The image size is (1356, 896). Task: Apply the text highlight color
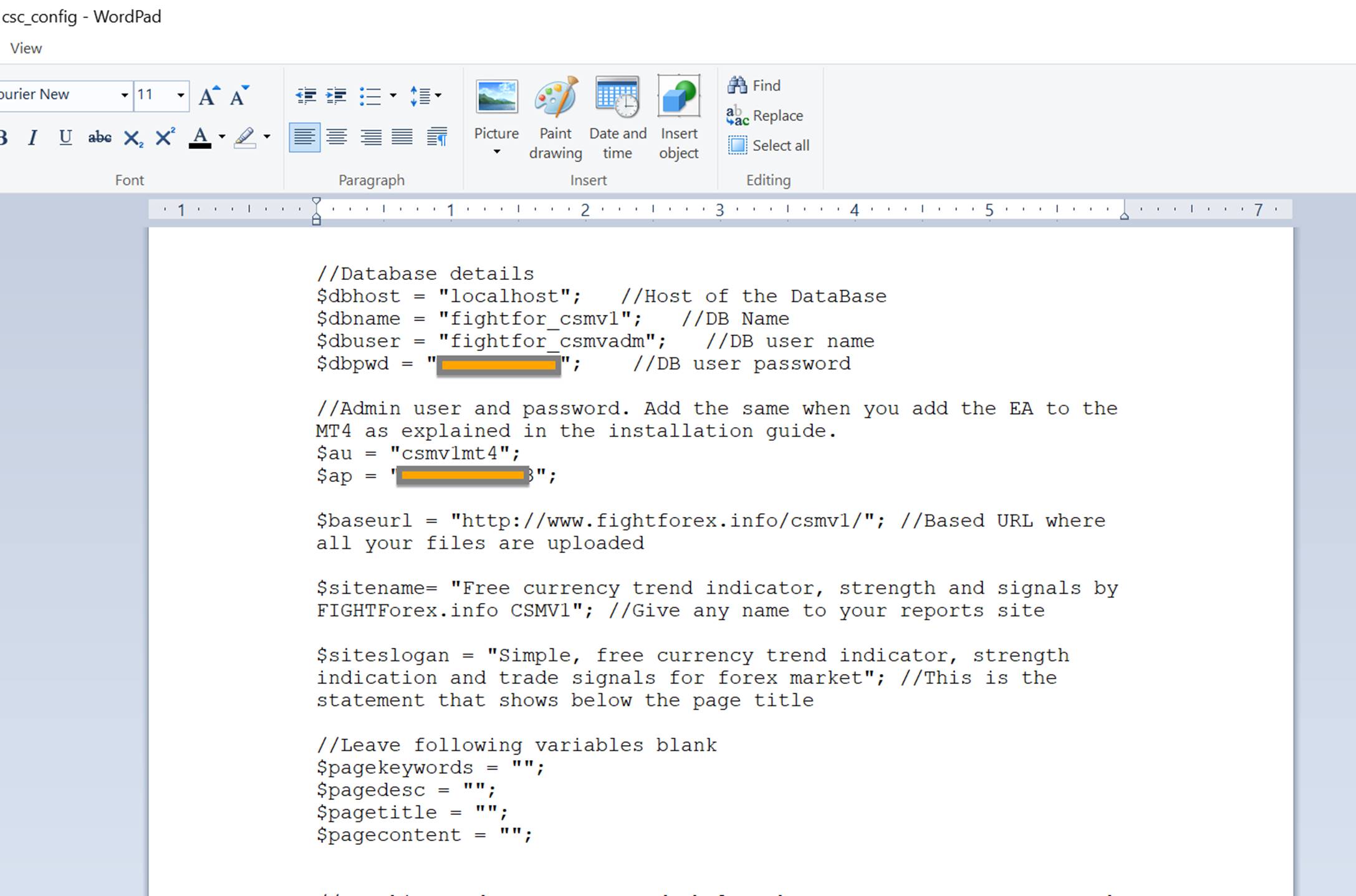tap(244, 137)
